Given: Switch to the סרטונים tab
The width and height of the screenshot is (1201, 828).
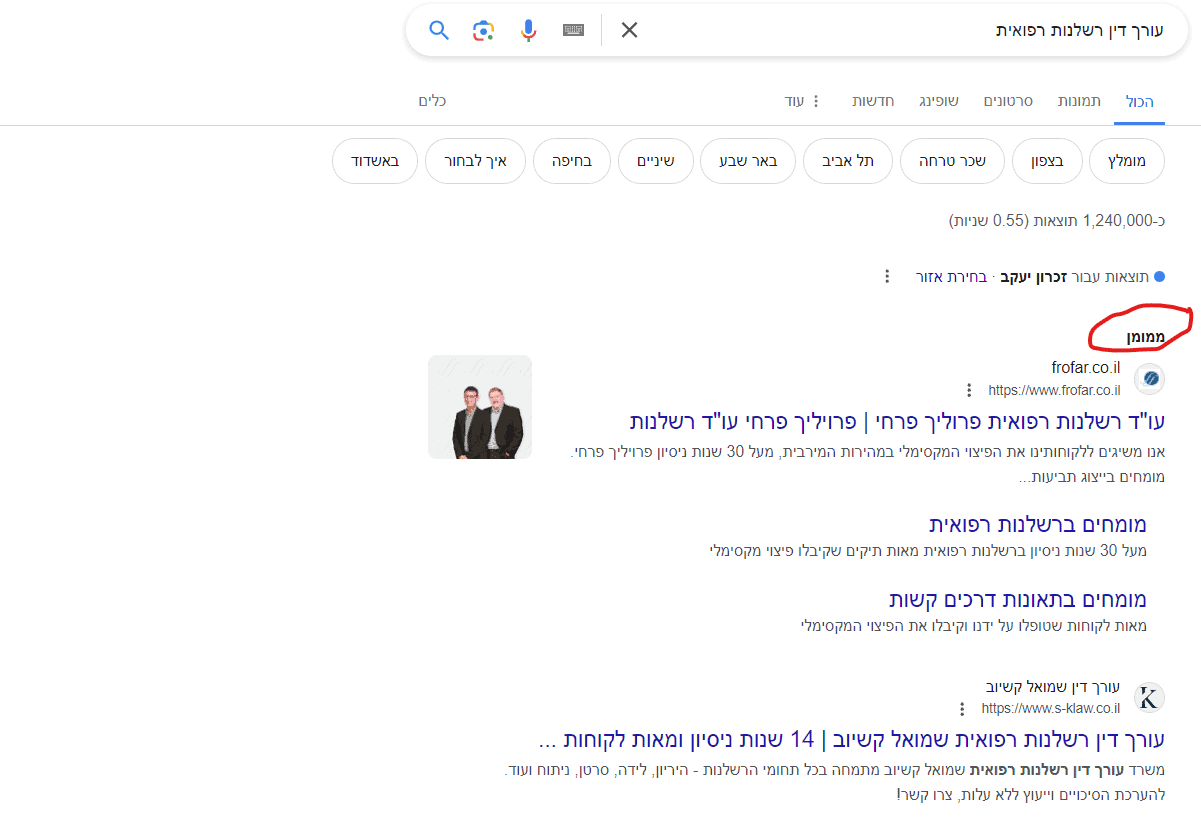Looking at the screenshot, I should 1008,101.
